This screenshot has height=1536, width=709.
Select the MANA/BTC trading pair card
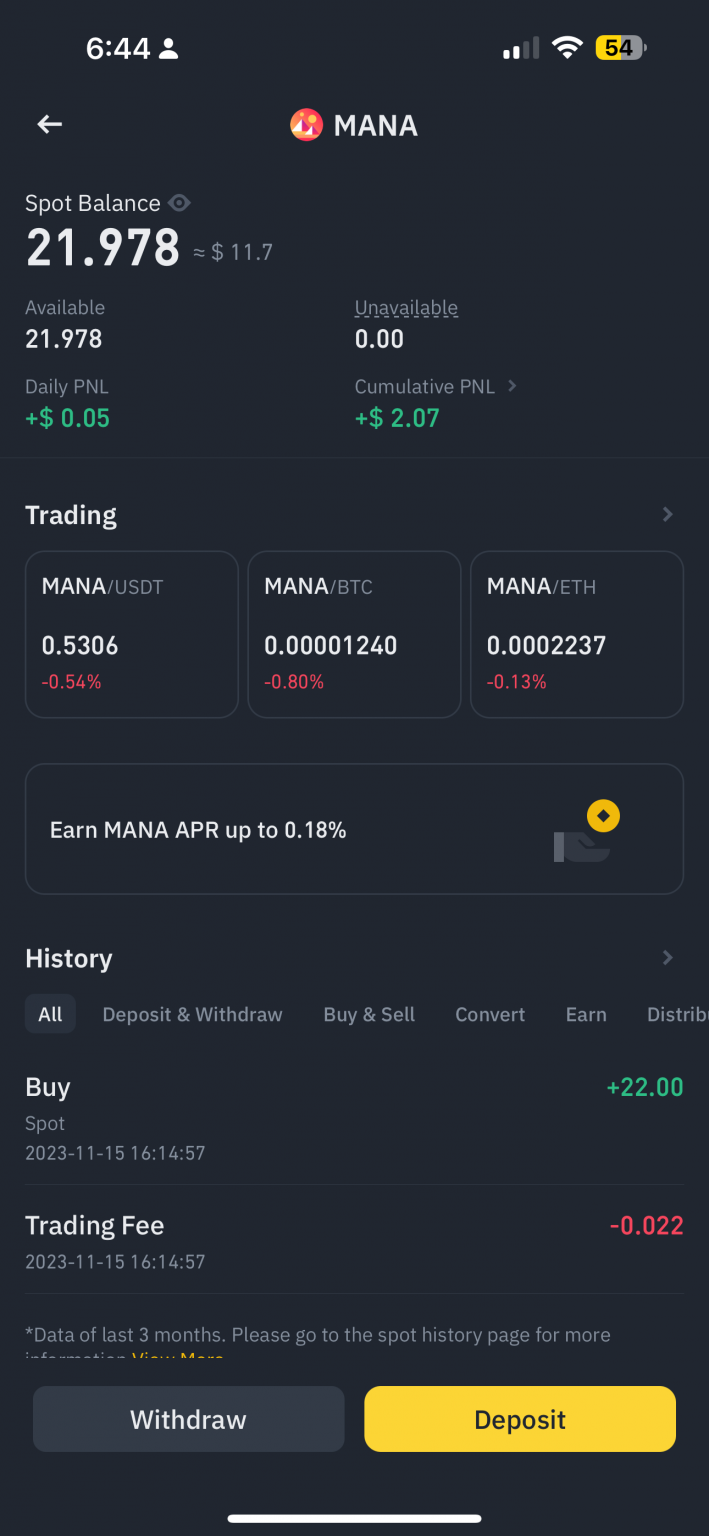point(354,634)
